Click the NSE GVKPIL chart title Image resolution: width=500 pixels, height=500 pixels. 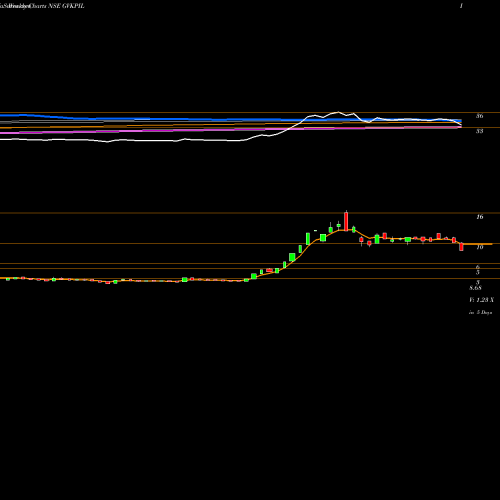point(66,6)
